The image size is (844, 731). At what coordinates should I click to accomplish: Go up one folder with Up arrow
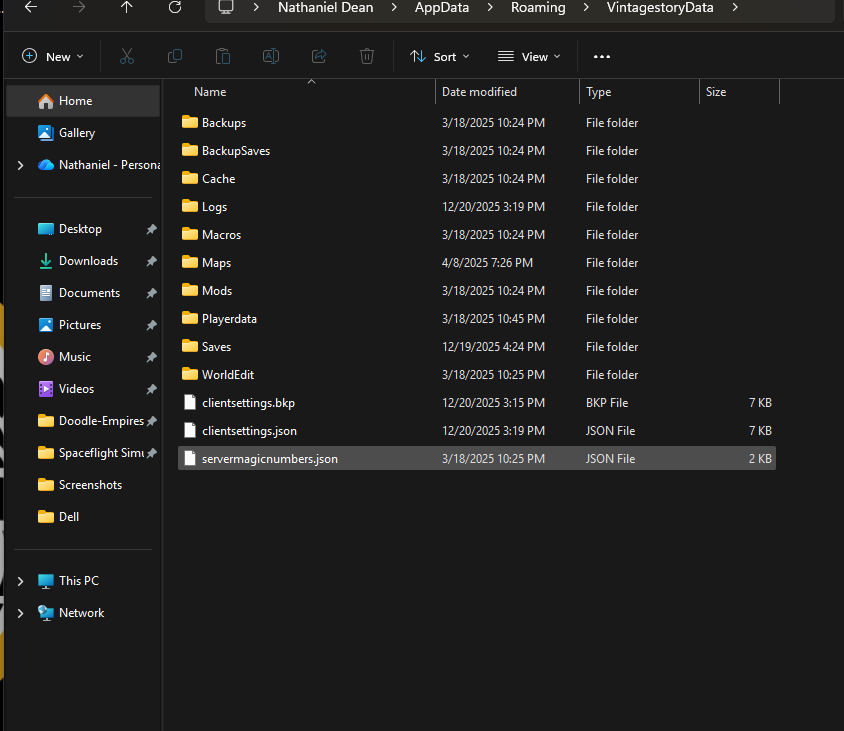[x=126, y=8]
